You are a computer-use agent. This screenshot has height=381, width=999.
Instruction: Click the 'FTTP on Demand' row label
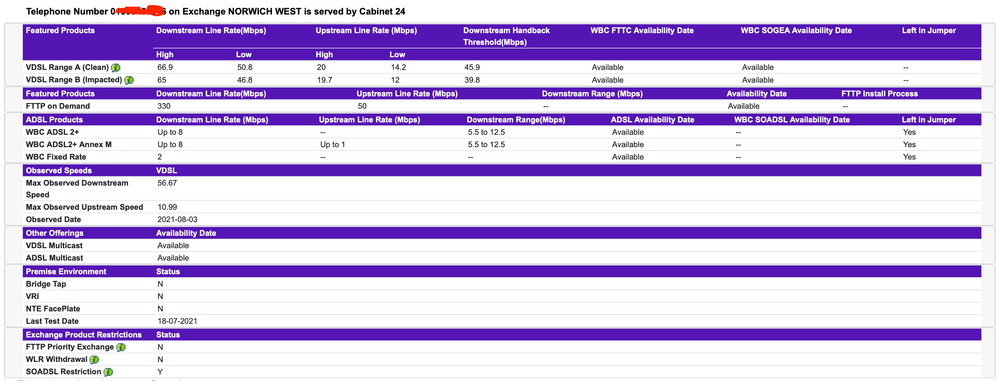[58, 106]
